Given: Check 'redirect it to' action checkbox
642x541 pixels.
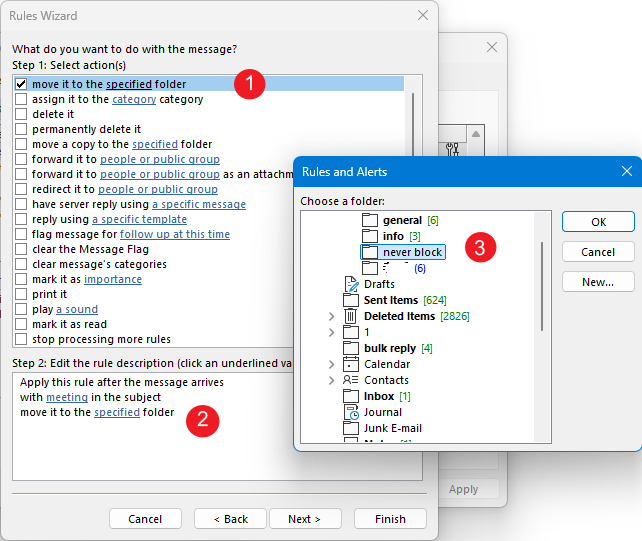Looking at the screenshot, I should coord(21,189).
